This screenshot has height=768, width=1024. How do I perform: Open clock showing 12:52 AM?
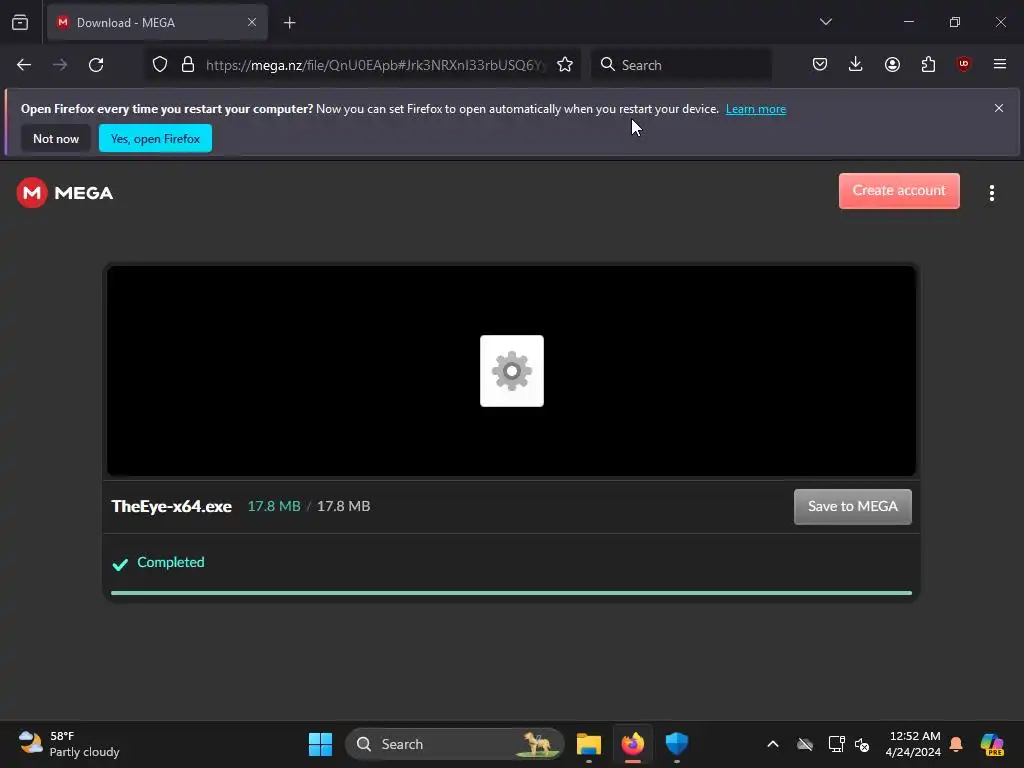(913, 744)
